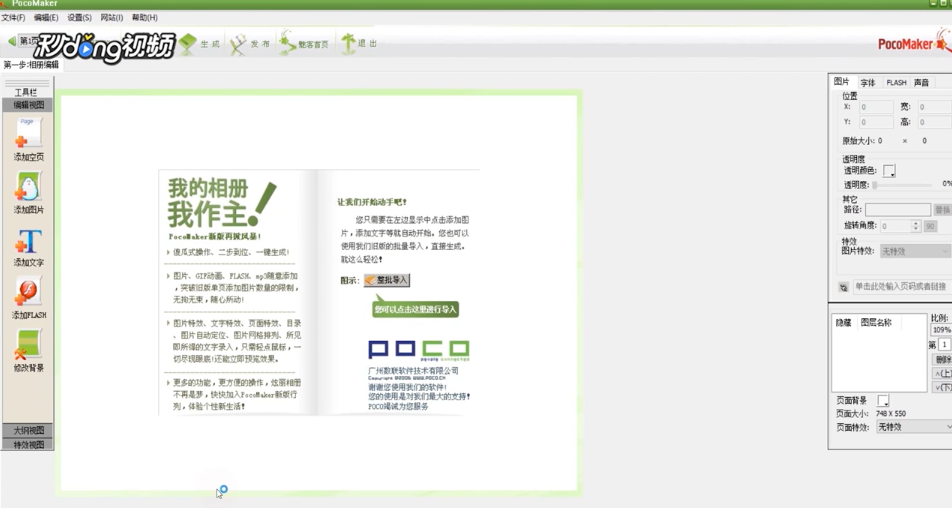
Task: Open the 页面背景 page background color swatch
Action: tap(883, 401)
